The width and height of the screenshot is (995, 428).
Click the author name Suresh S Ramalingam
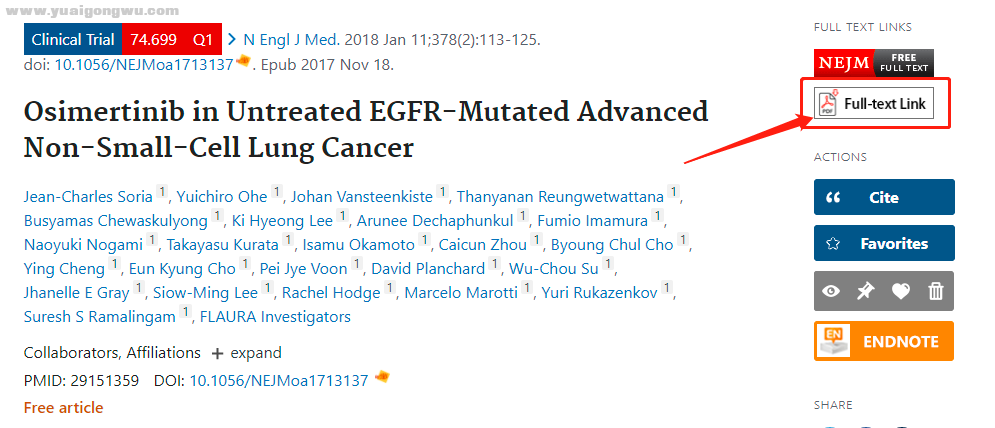pos(100,316)
